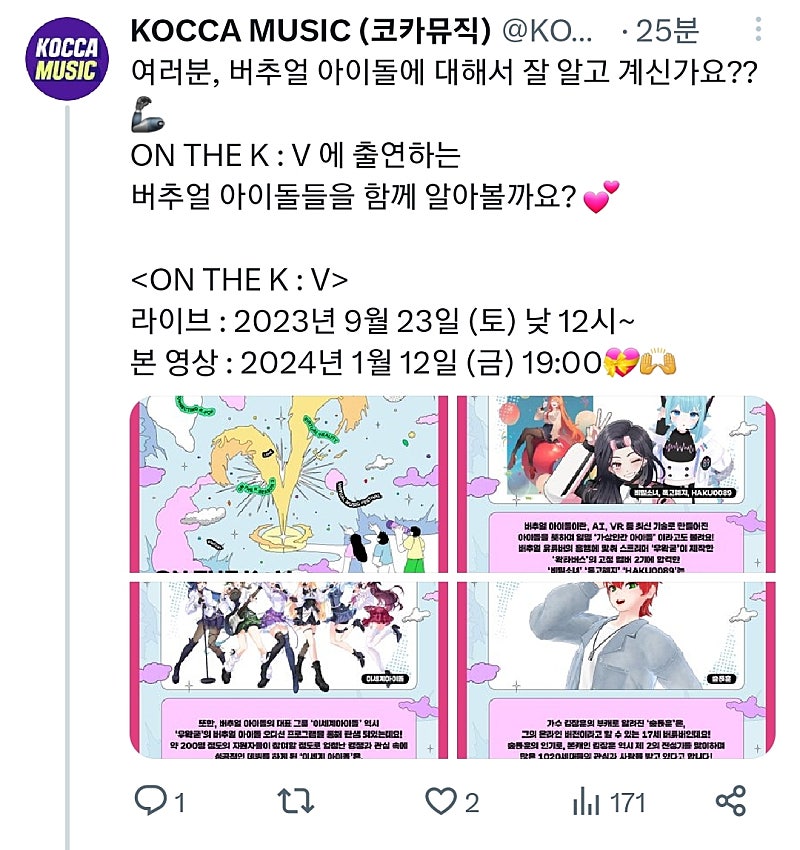The image size is (800, 850).
Task: Open the share icon
Action: coord(731,801)
